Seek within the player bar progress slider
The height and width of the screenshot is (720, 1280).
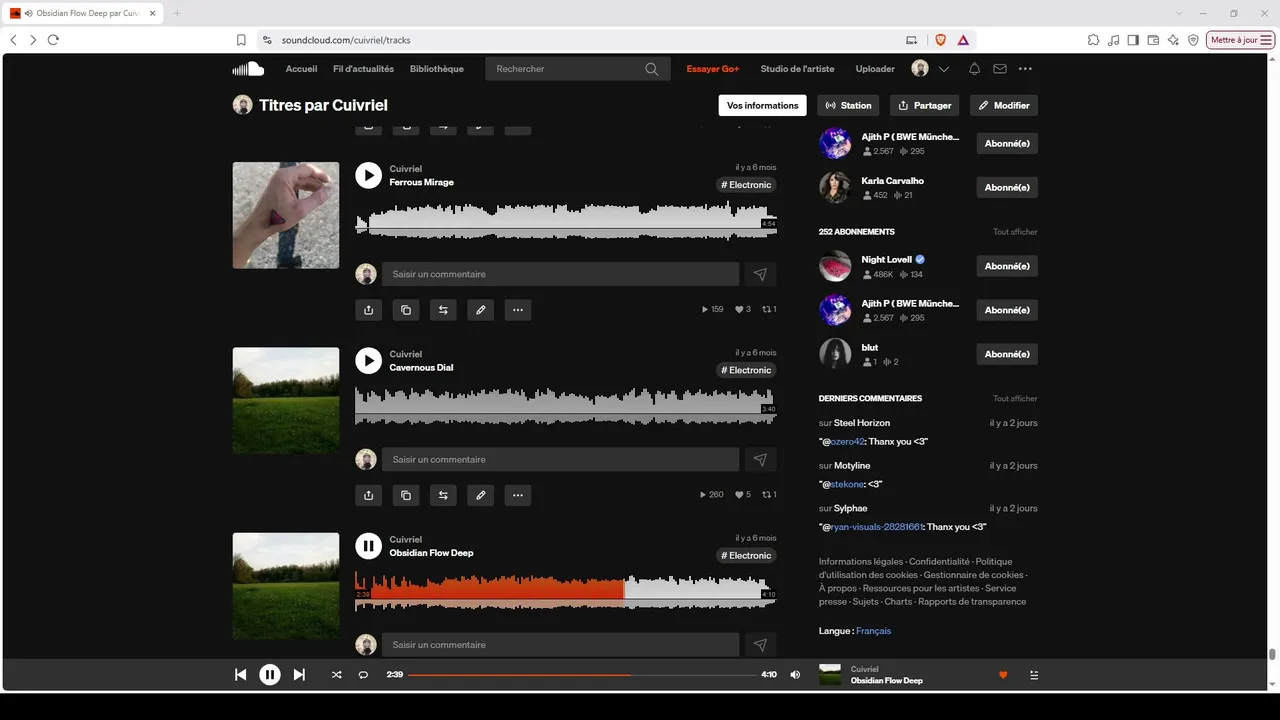[582, 675]
